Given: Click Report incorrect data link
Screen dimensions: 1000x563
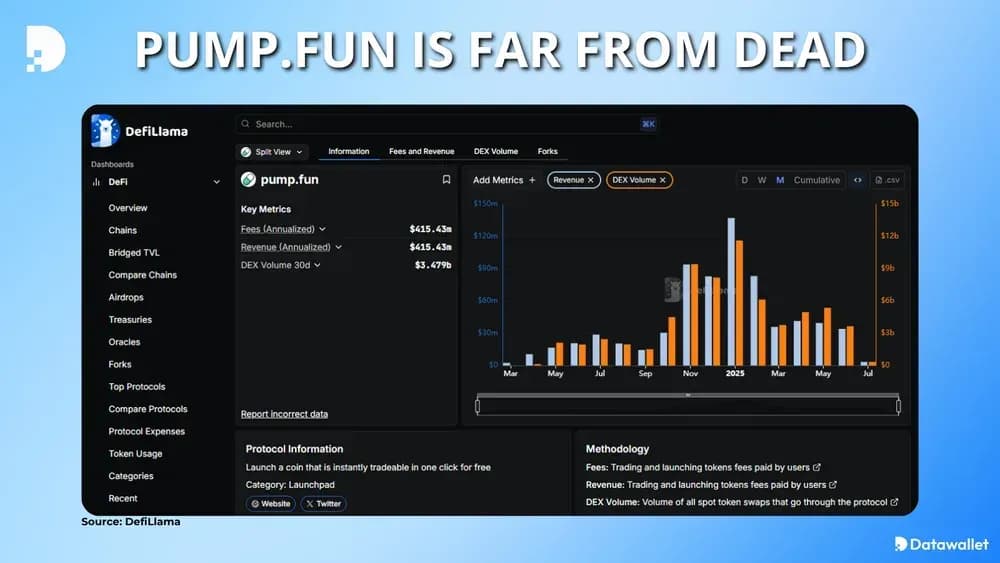Looking at the screenshot, I should tap(284, 414).
